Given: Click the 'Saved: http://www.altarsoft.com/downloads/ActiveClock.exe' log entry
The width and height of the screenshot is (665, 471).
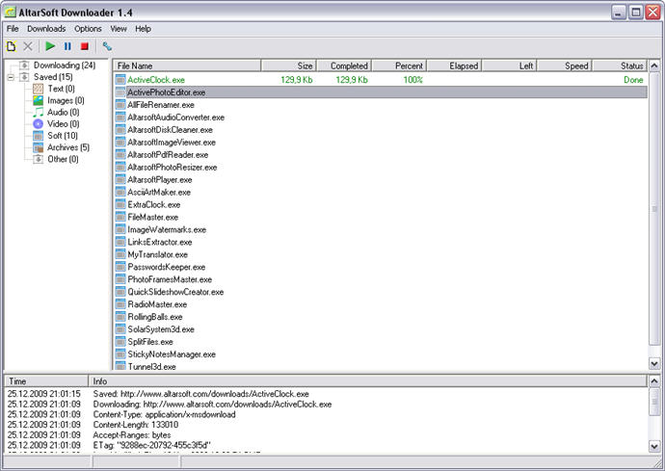Looking at the screenshot, I should click(x=201, y=394).
